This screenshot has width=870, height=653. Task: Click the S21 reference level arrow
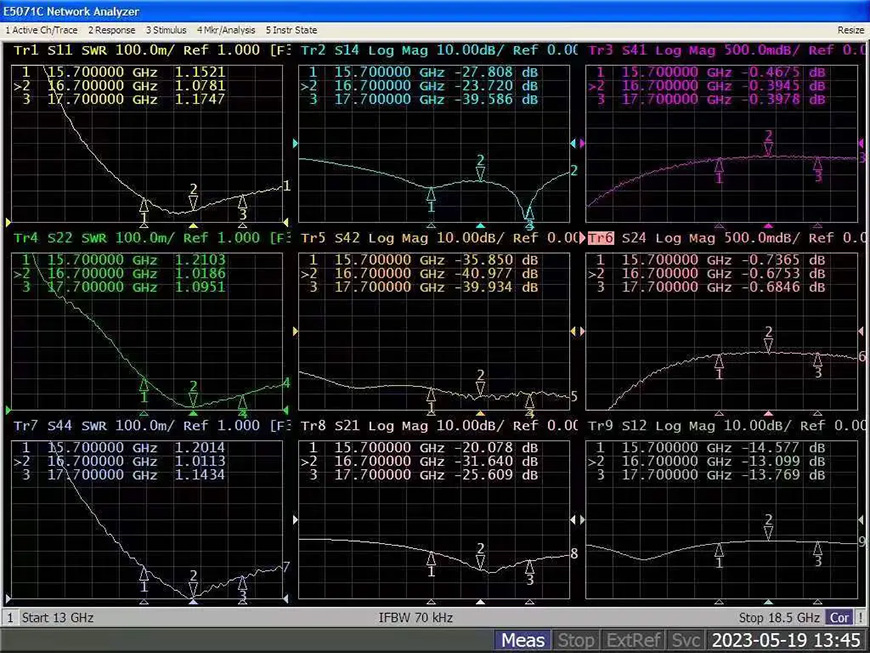[295, 520]
